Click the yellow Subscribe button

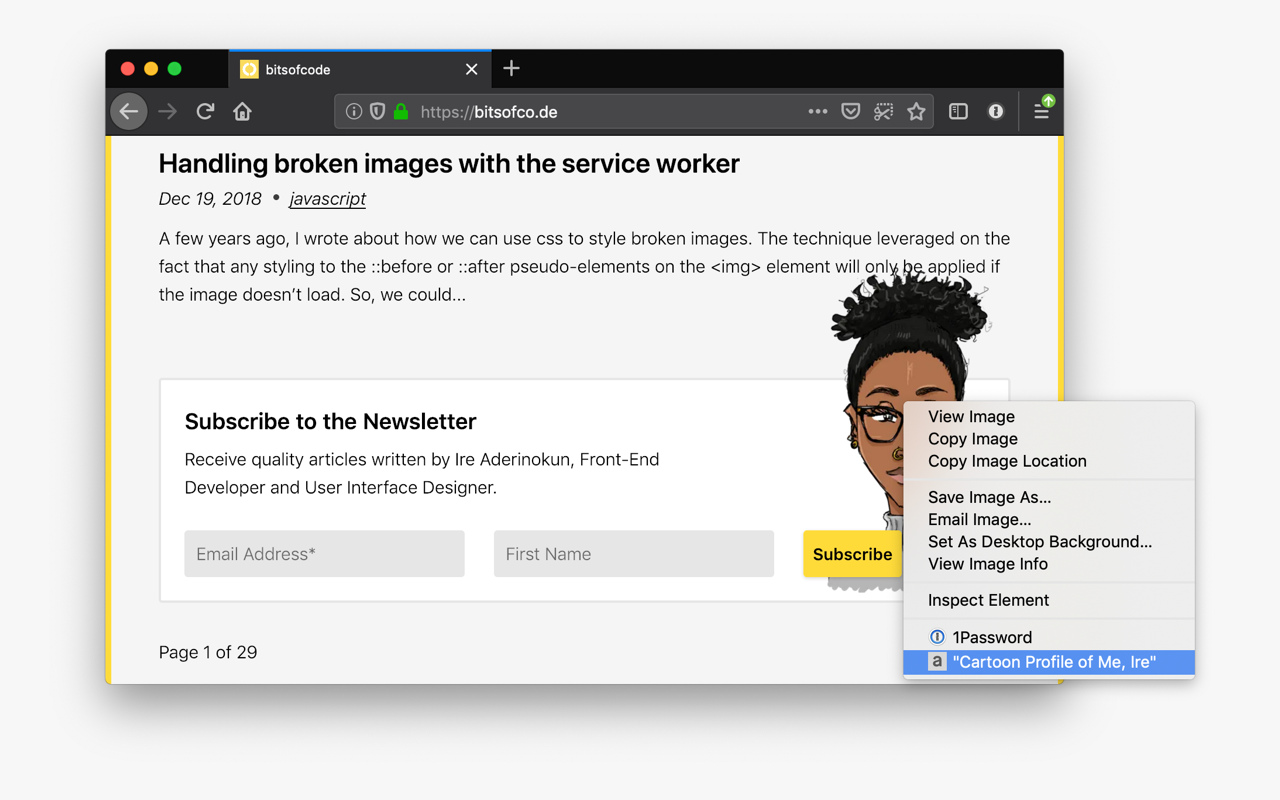click(x=852, y=554)
